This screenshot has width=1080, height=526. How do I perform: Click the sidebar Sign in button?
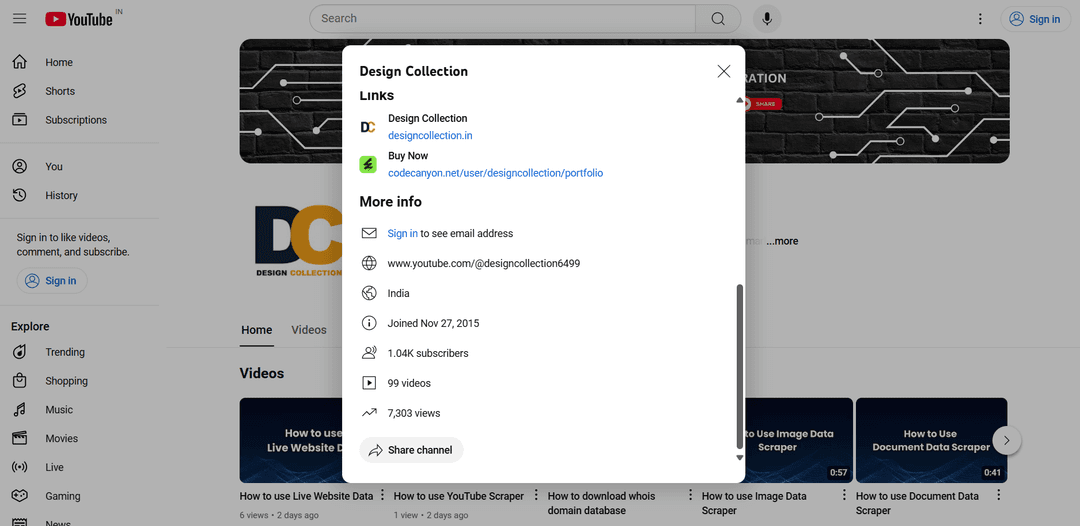pyautogui.click(x=52, y=280)
